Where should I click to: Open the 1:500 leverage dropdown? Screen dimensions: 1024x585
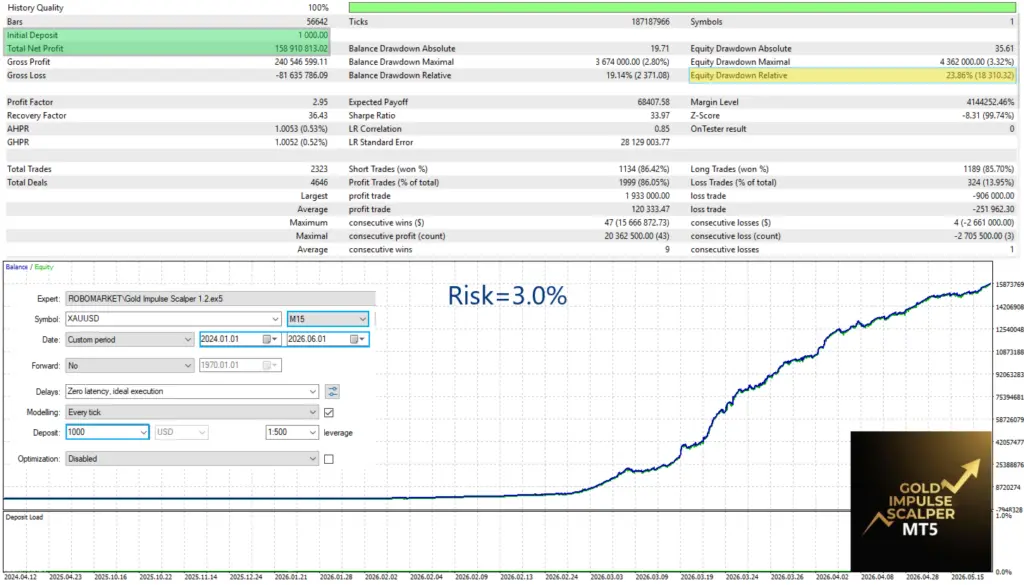pyautogui.click(x=292, y=432)
